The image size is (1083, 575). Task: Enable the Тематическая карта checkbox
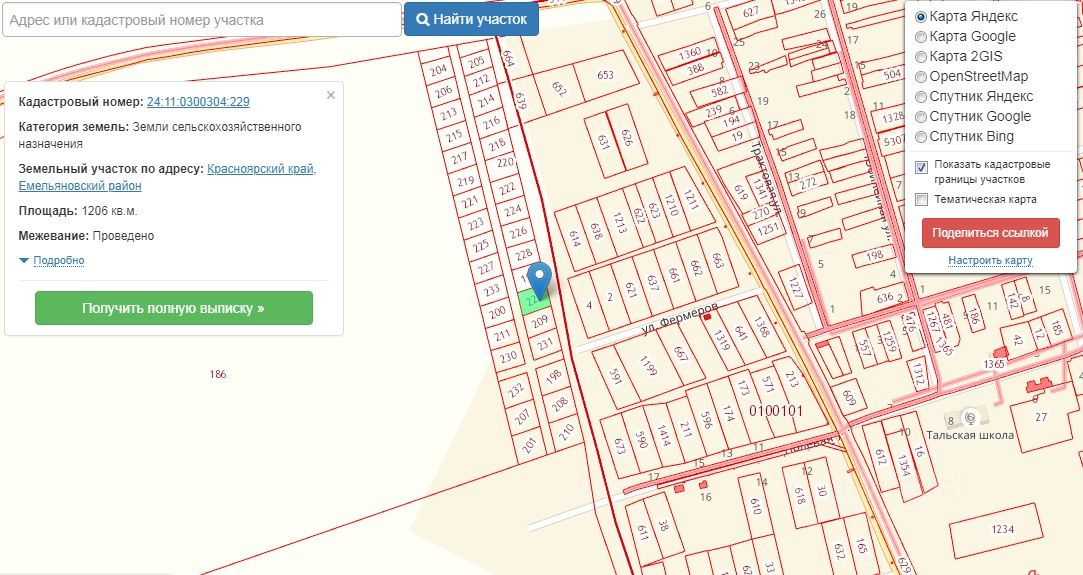tap(922, 199)
